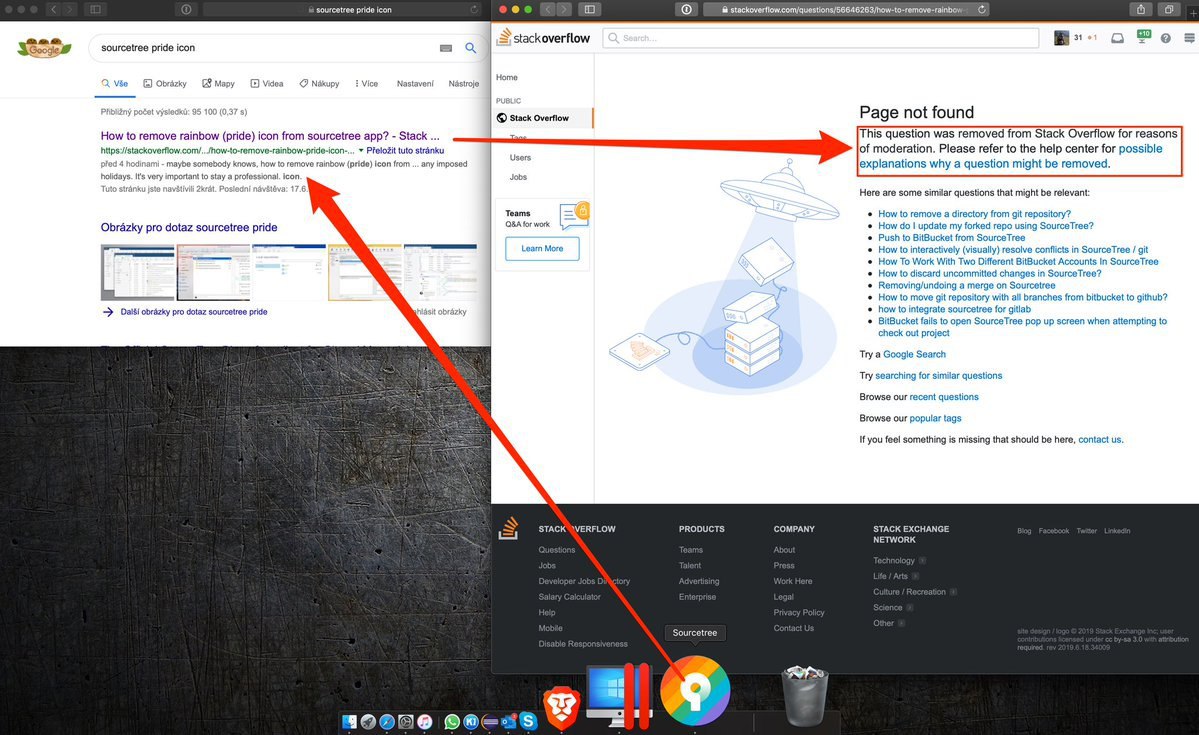
Task: Select the Obrázky tab in Google
Action: tap(165, 83)
